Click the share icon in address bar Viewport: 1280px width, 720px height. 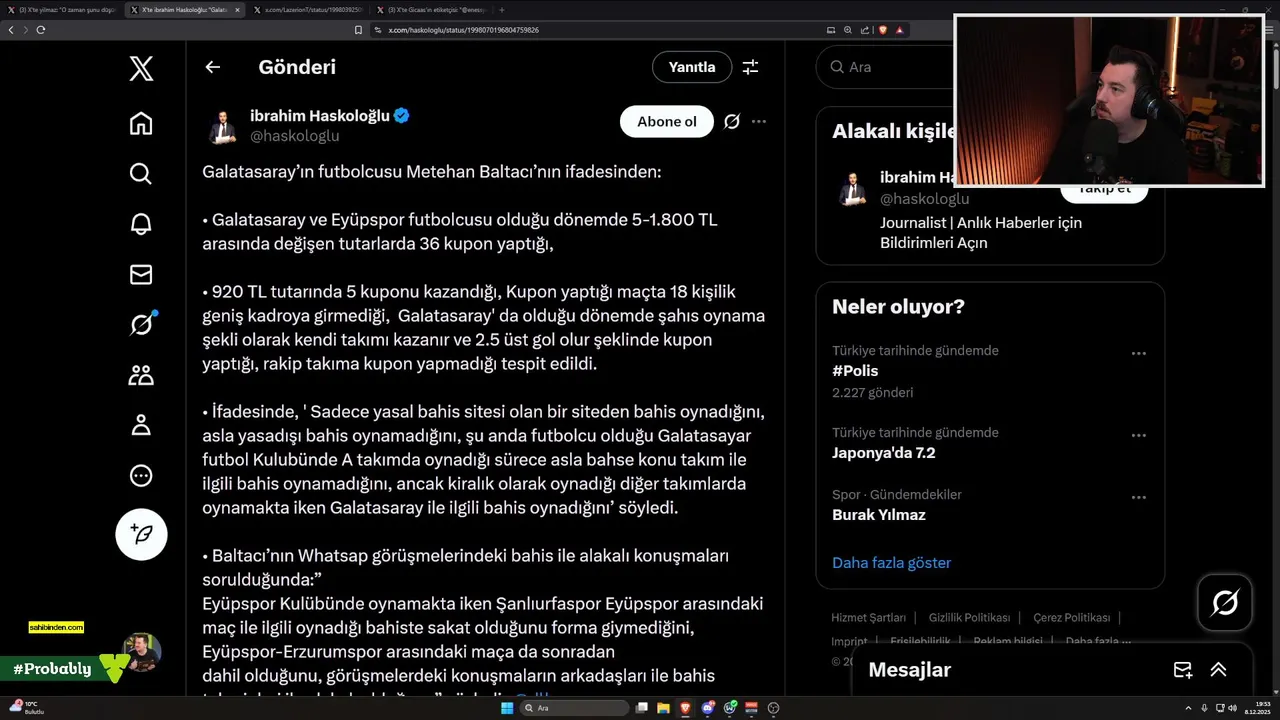[864, 30]
